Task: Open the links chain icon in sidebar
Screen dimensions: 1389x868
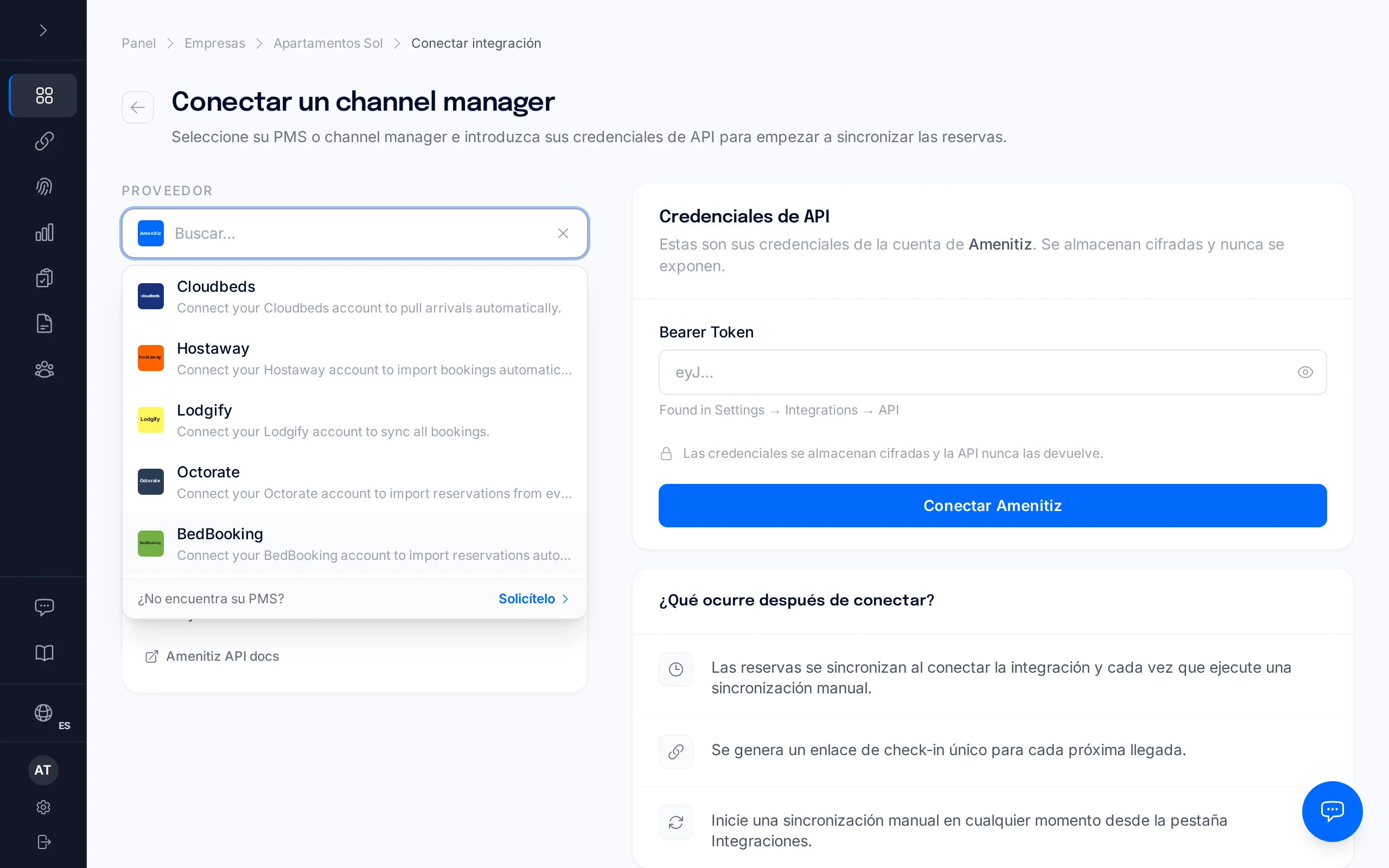Action: tap(43, 141)
